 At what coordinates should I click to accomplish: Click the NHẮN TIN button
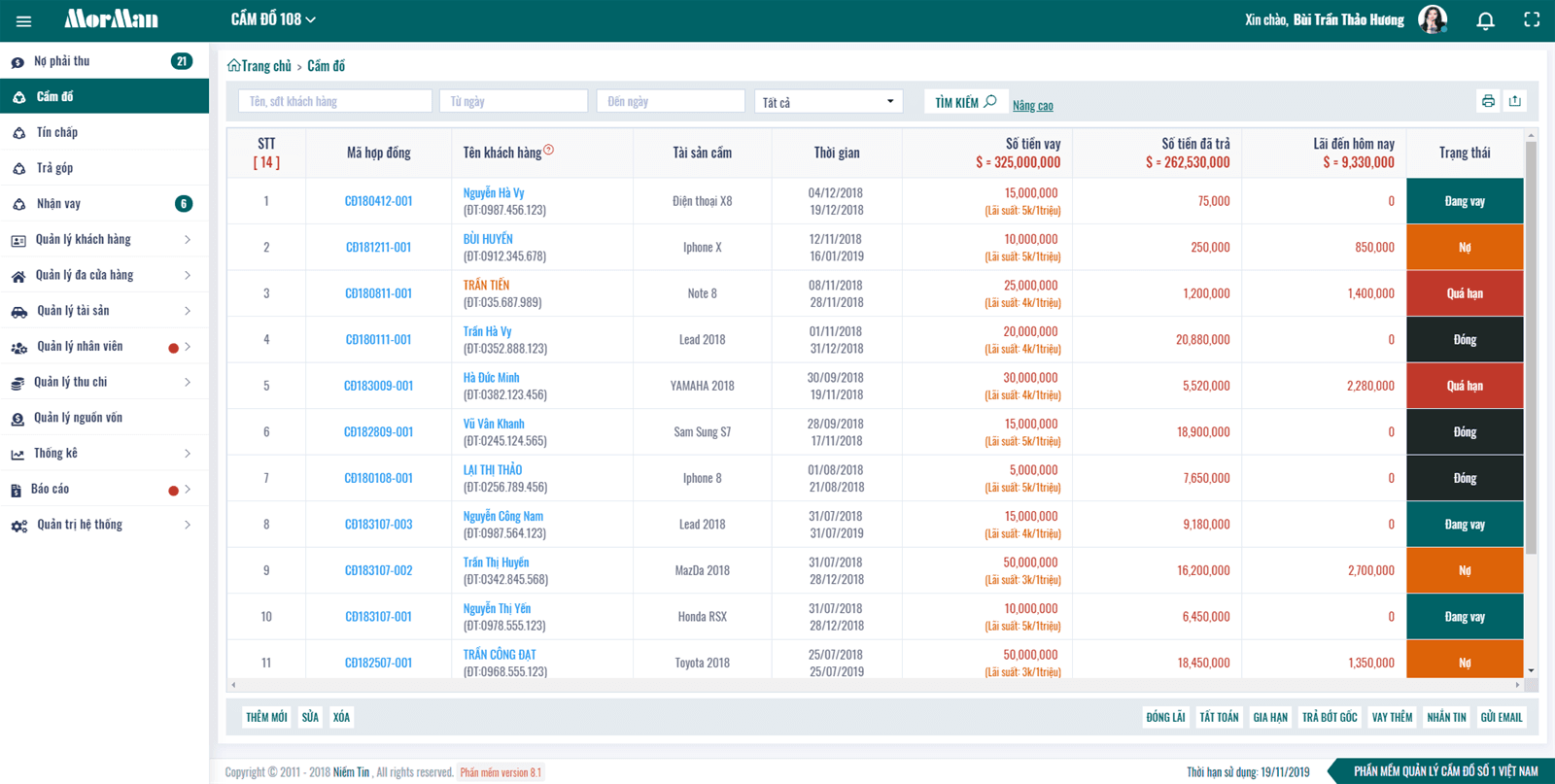tap(1446, 717)
